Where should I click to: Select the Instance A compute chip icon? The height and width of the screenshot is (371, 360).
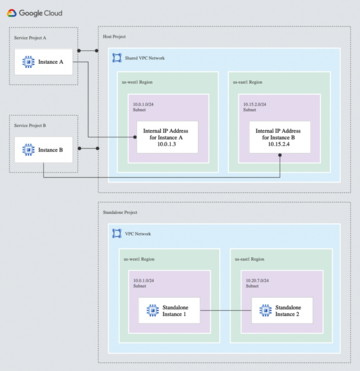coord(28,62)
